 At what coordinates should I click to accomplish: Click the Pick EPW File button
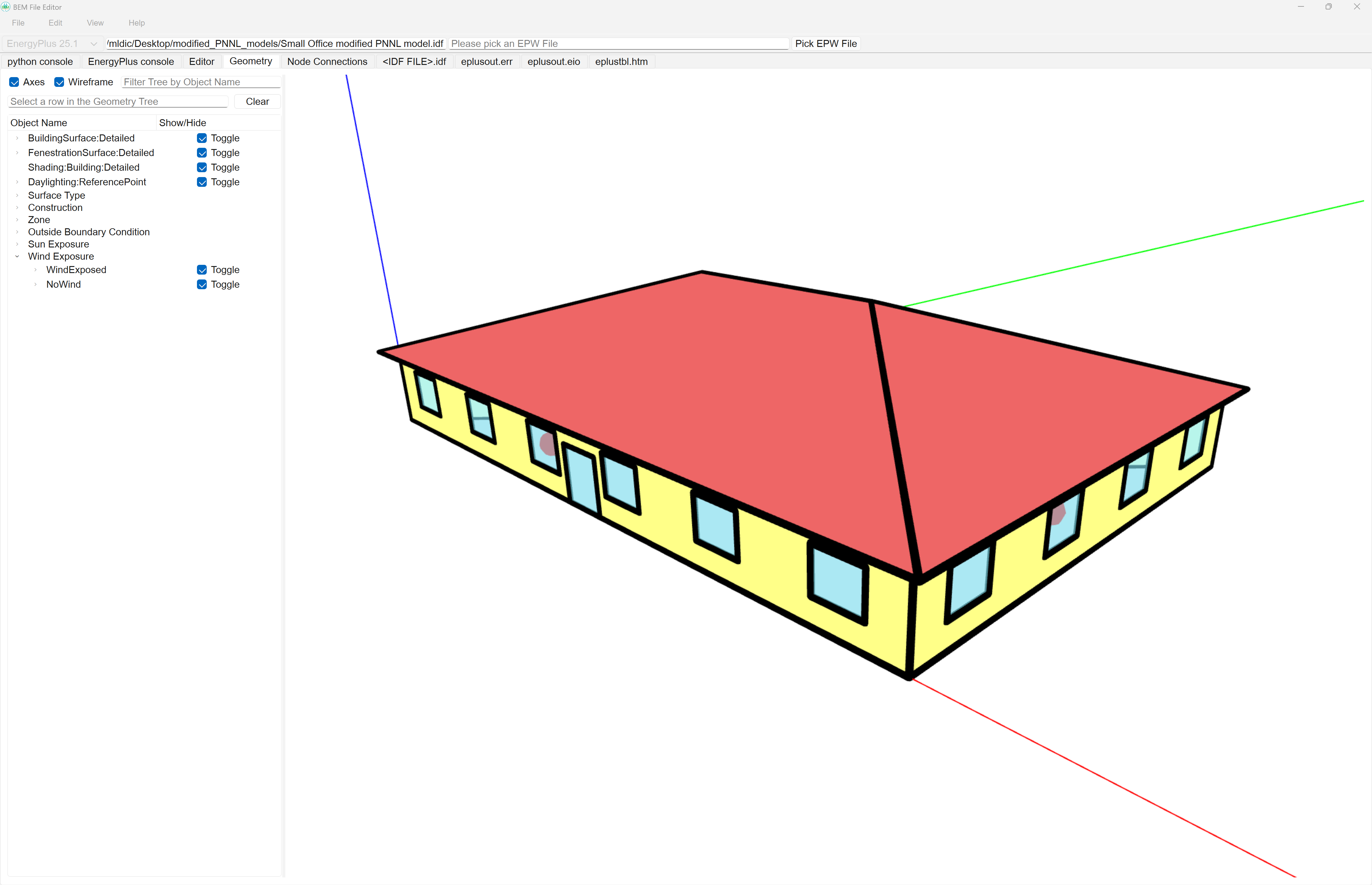[826, 44]
